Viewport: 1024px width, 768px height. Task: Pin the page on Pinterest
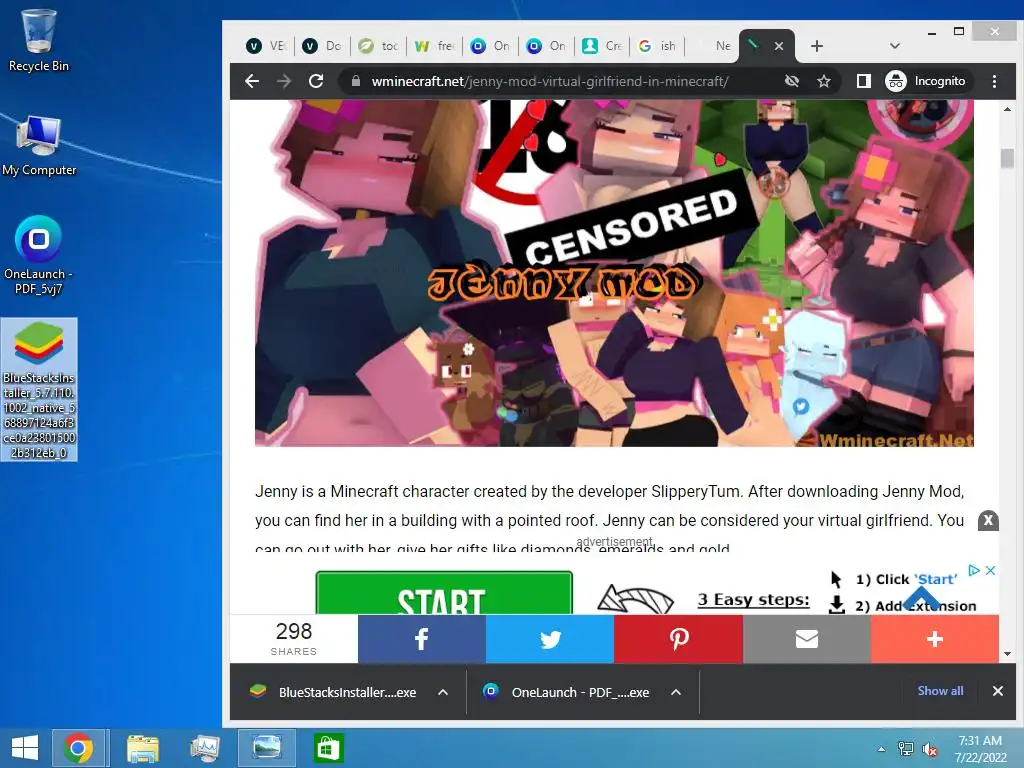[679, 639]
